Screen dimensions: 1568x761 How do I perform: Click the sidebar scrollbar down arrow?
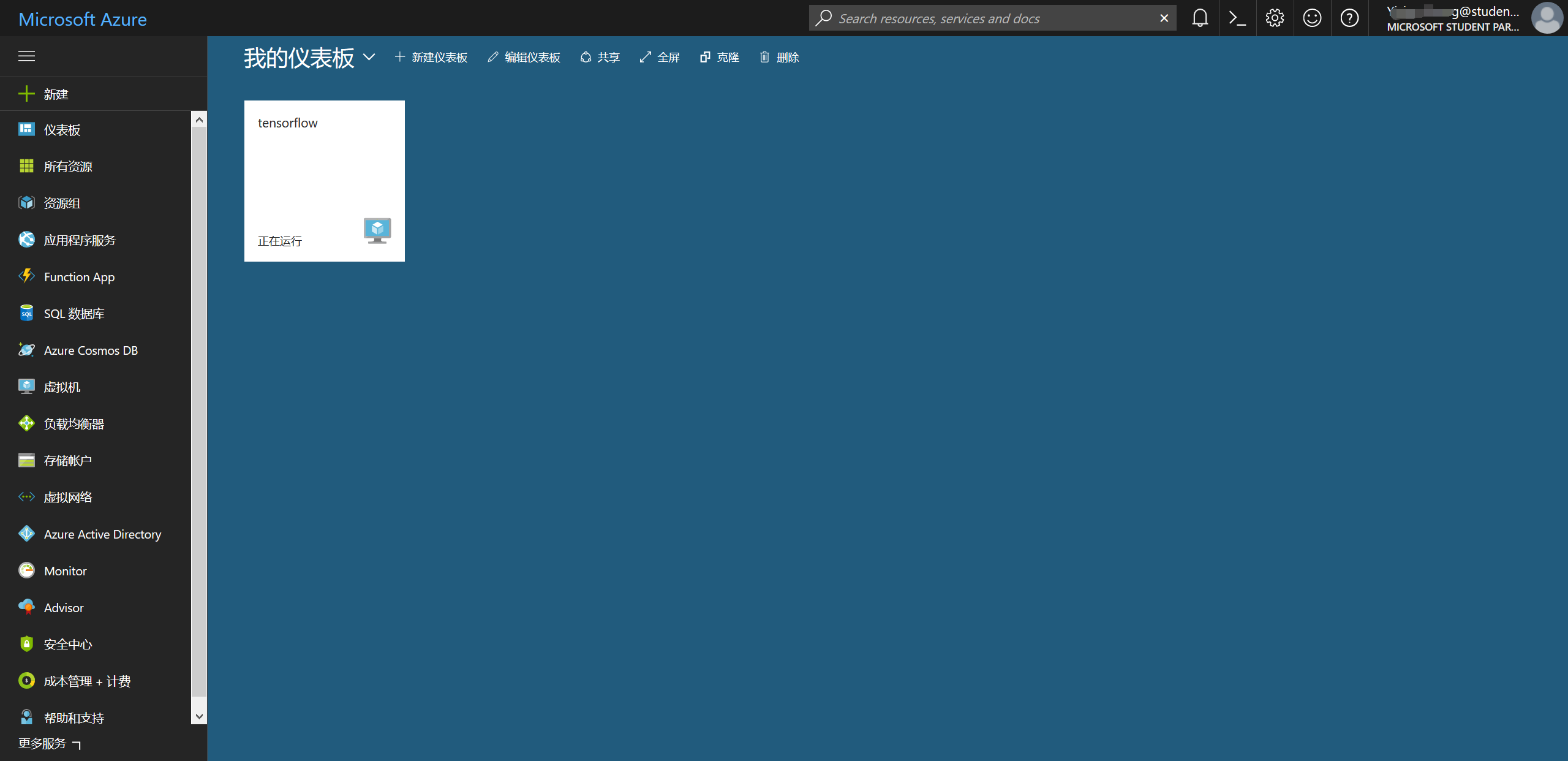click(x=199, y=716)
